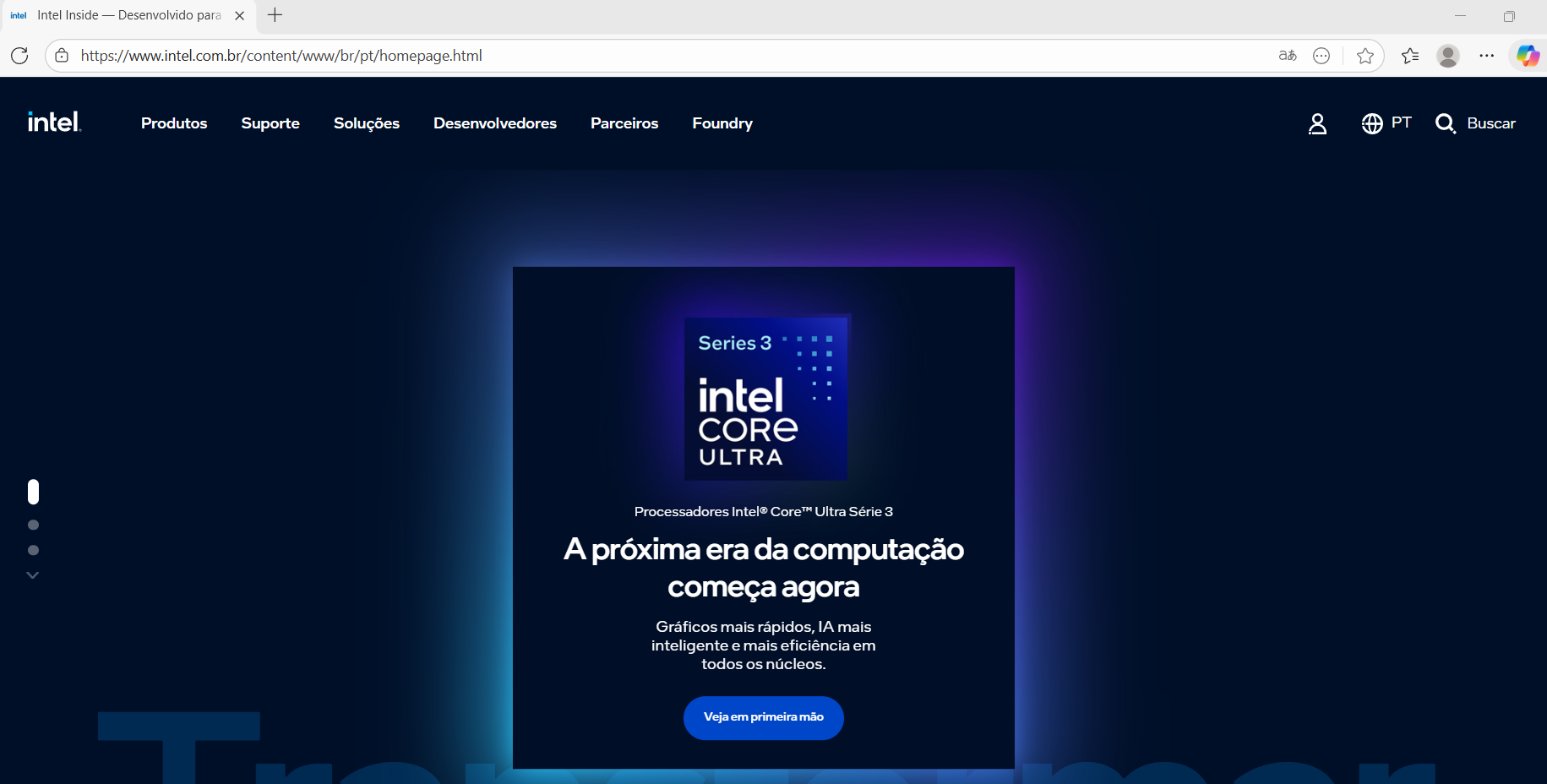Launch the Copilot sidebar icon

[1528, 56]
